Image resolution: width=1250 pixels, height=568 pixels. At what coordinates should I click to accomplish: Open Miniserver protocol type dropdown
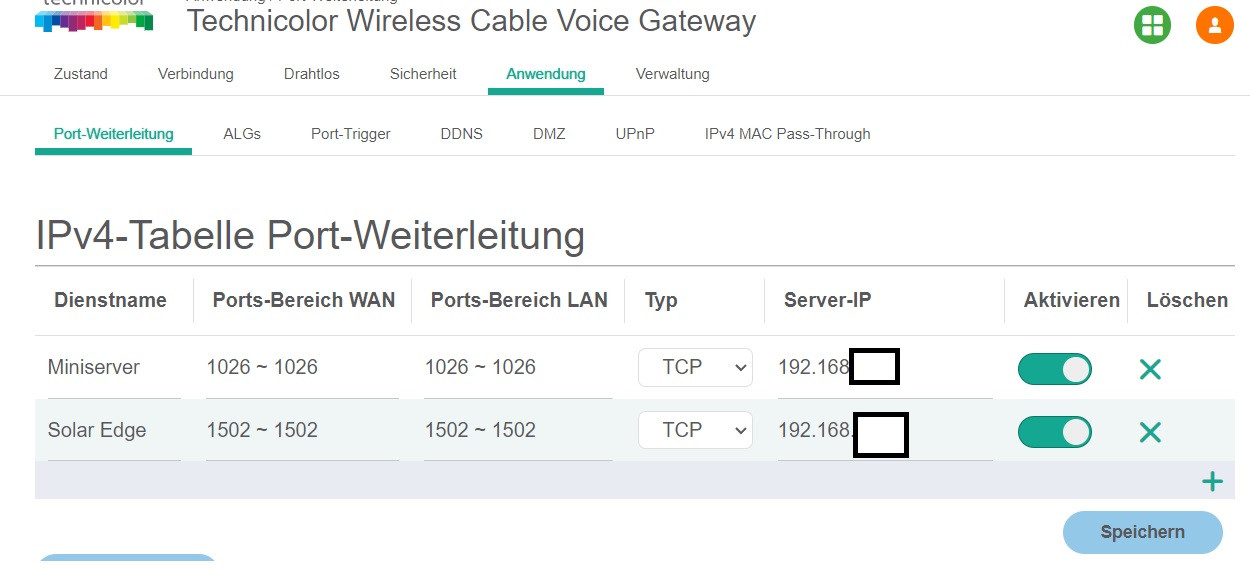[x=695, y=368]
